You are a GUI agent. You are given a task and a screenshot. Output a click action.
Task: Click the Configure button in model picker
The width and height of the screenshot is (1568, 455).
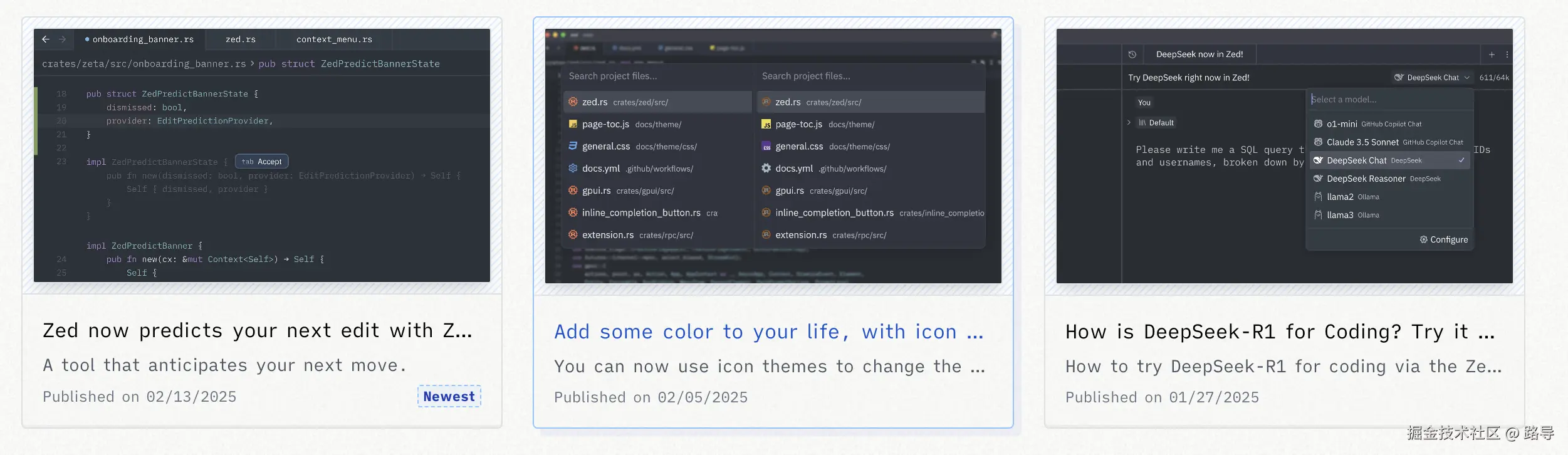(x=1443, y=239)
